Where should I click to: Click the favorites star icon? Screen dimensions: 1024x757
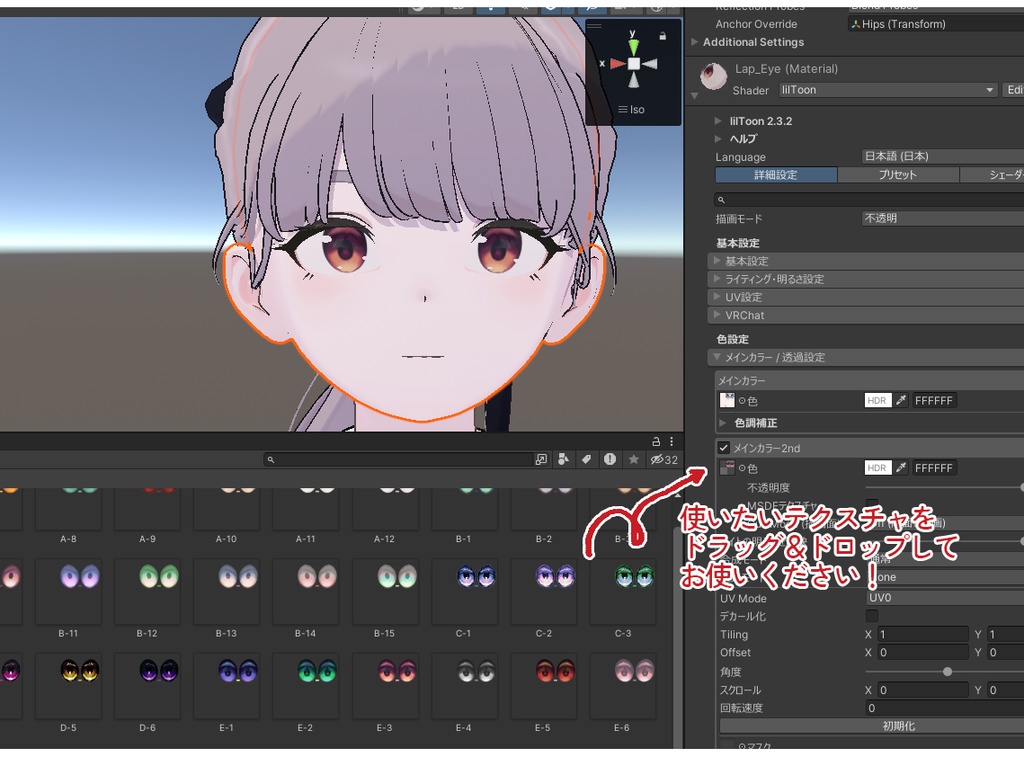633,459
